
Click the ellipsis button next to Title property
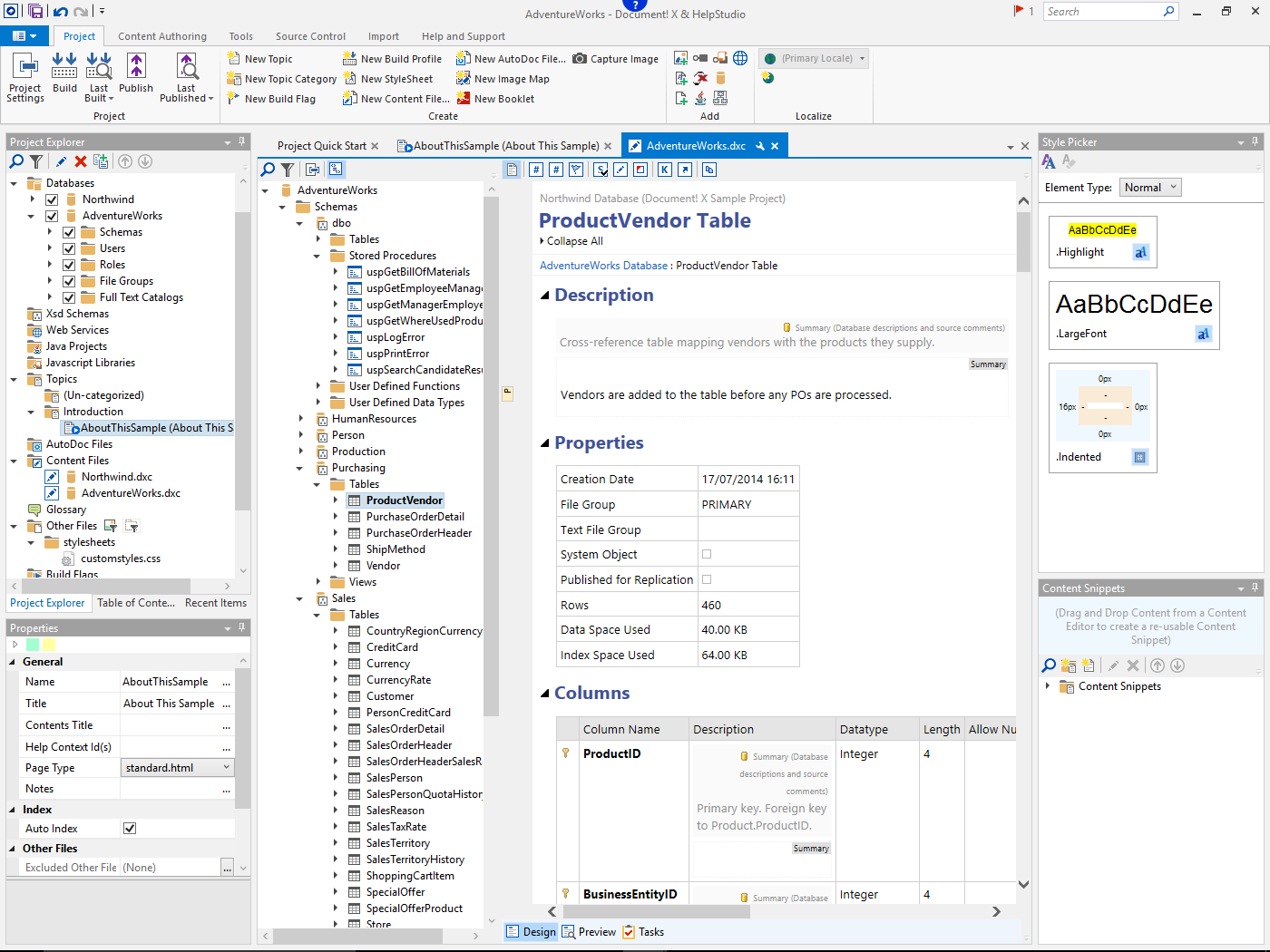pos(227,704)
